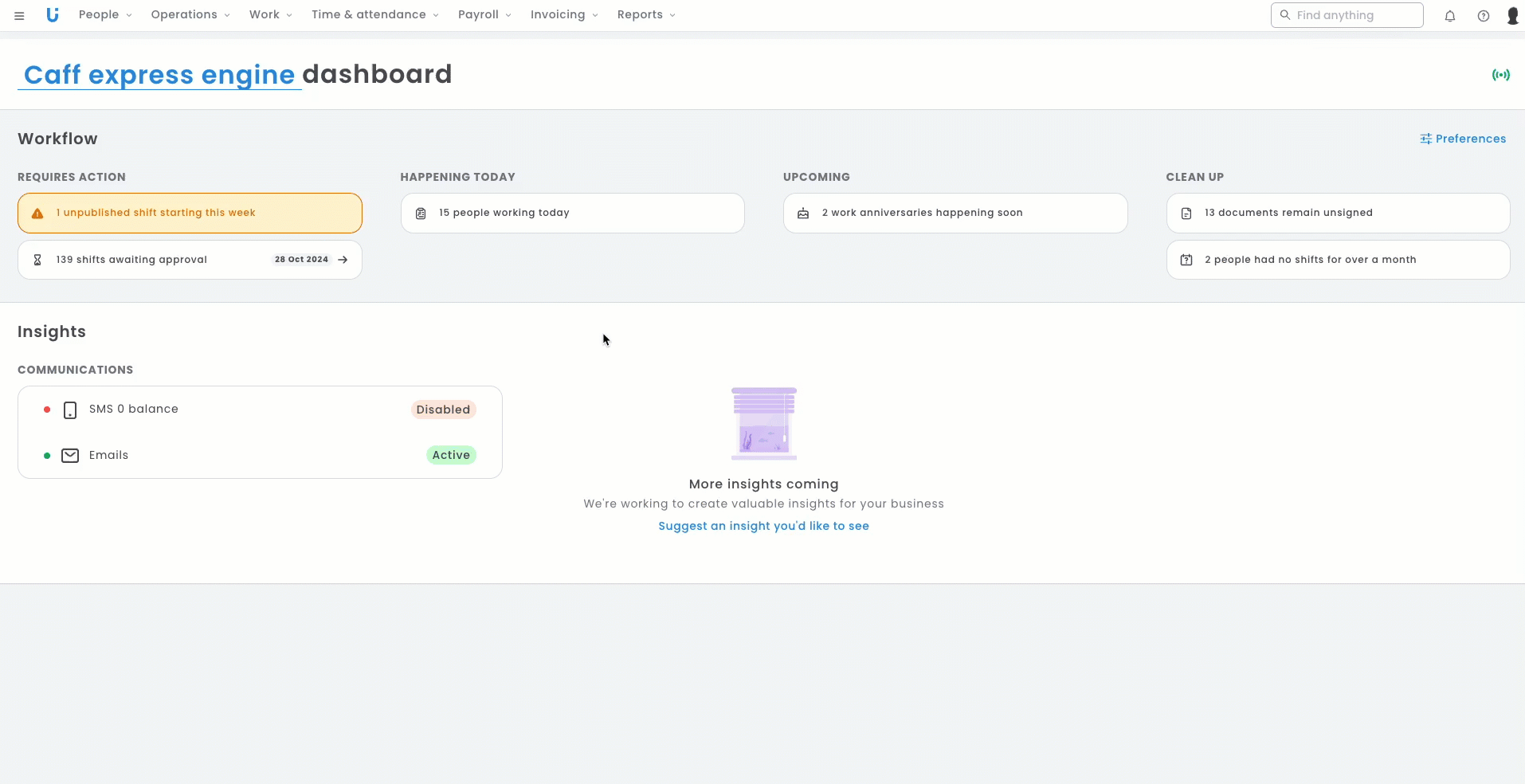Click the SMS phone icon
This screenshot has width=1525, height=784.
click(x=70, y=410)
